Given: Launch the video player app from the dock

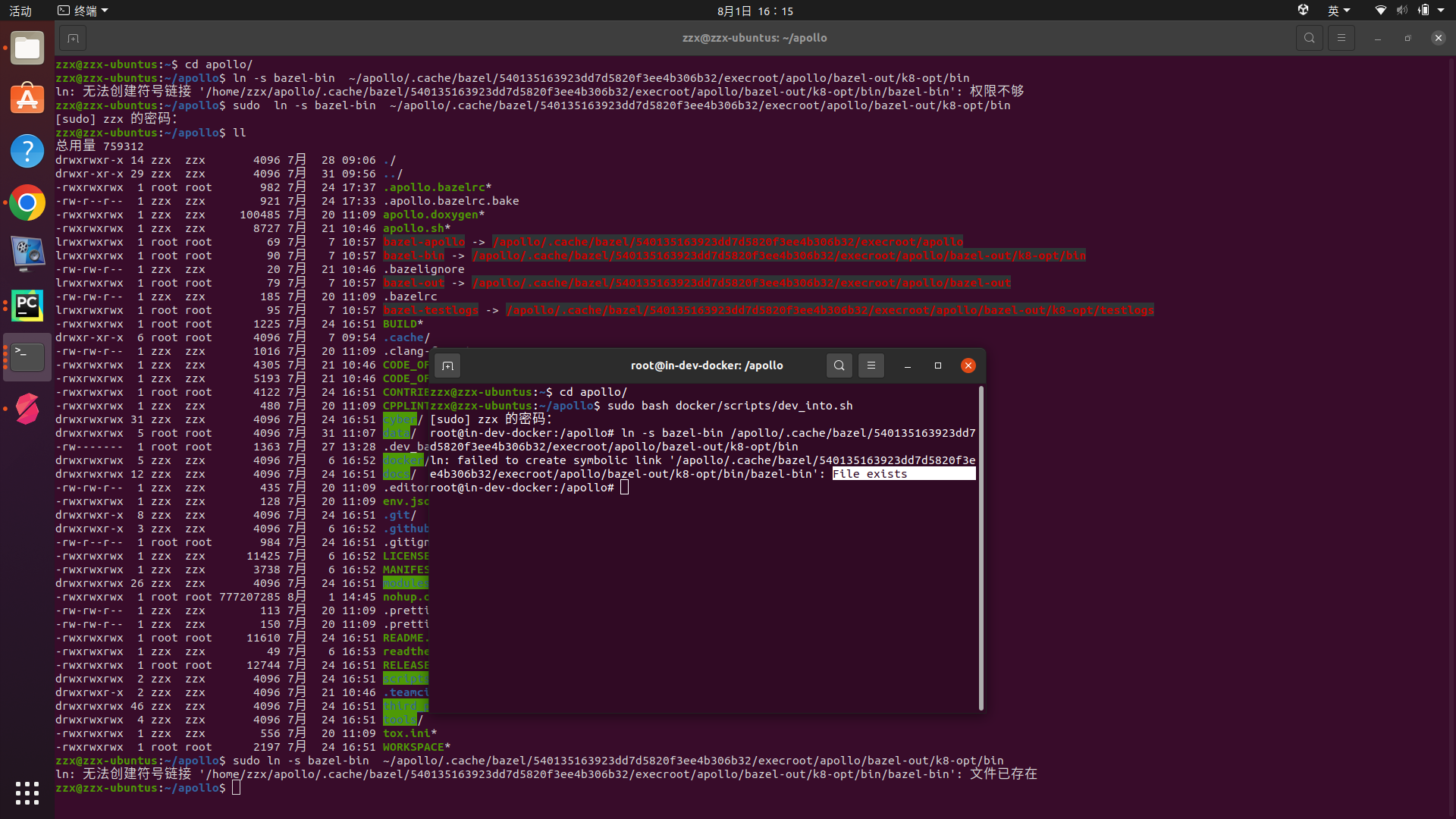Looking at the screenshot, I should [27, 254].
